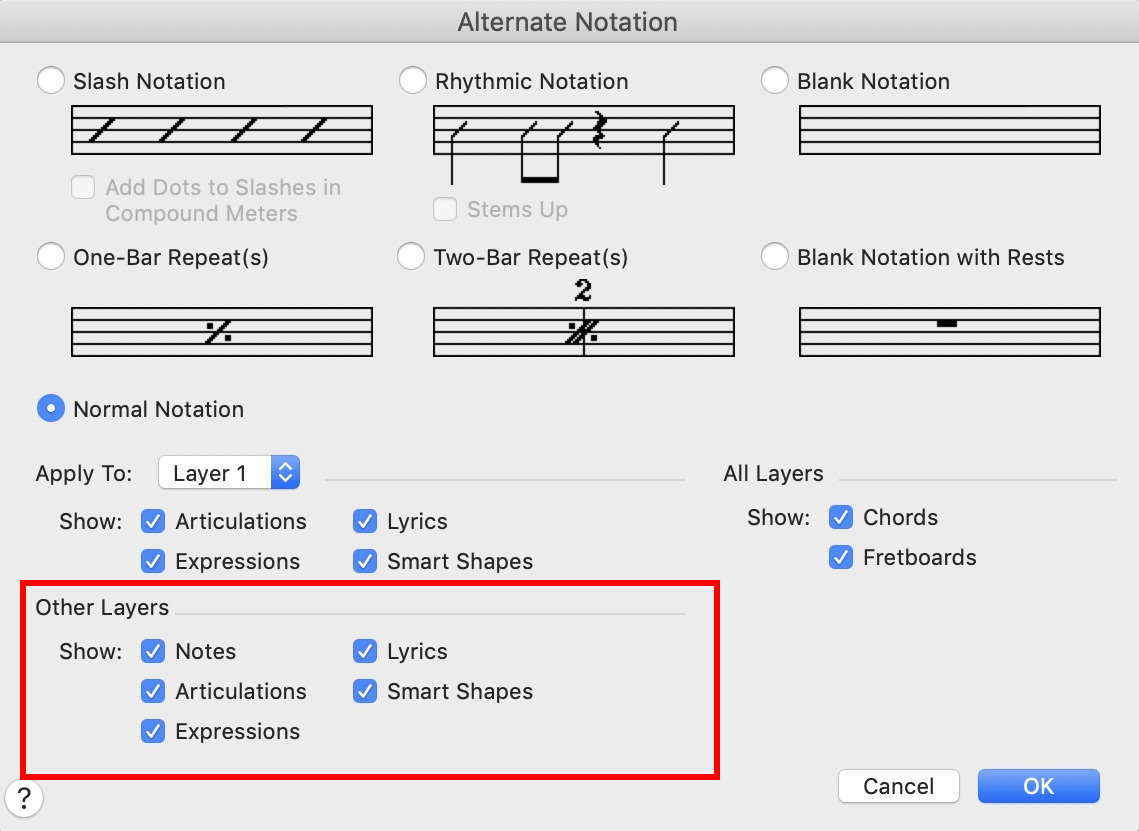Pick the Two-Bar Repeat(s) radio button

[x=411, y=257]
